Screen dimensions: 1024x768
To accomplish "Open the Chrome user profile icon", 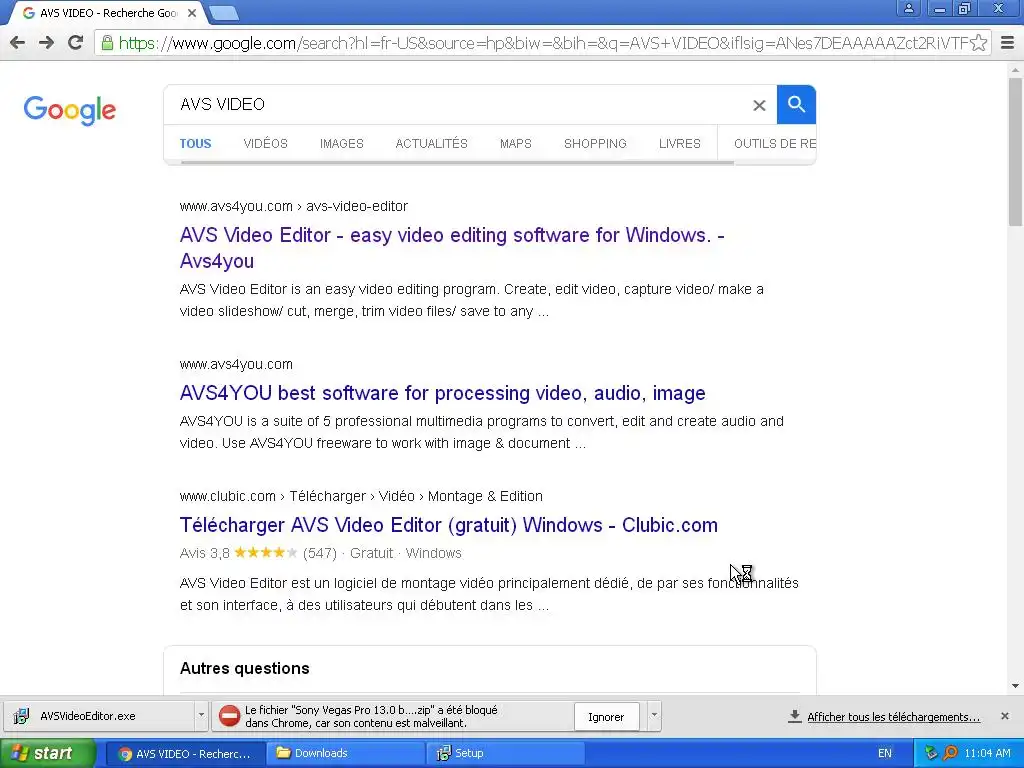I will [908, 8].
